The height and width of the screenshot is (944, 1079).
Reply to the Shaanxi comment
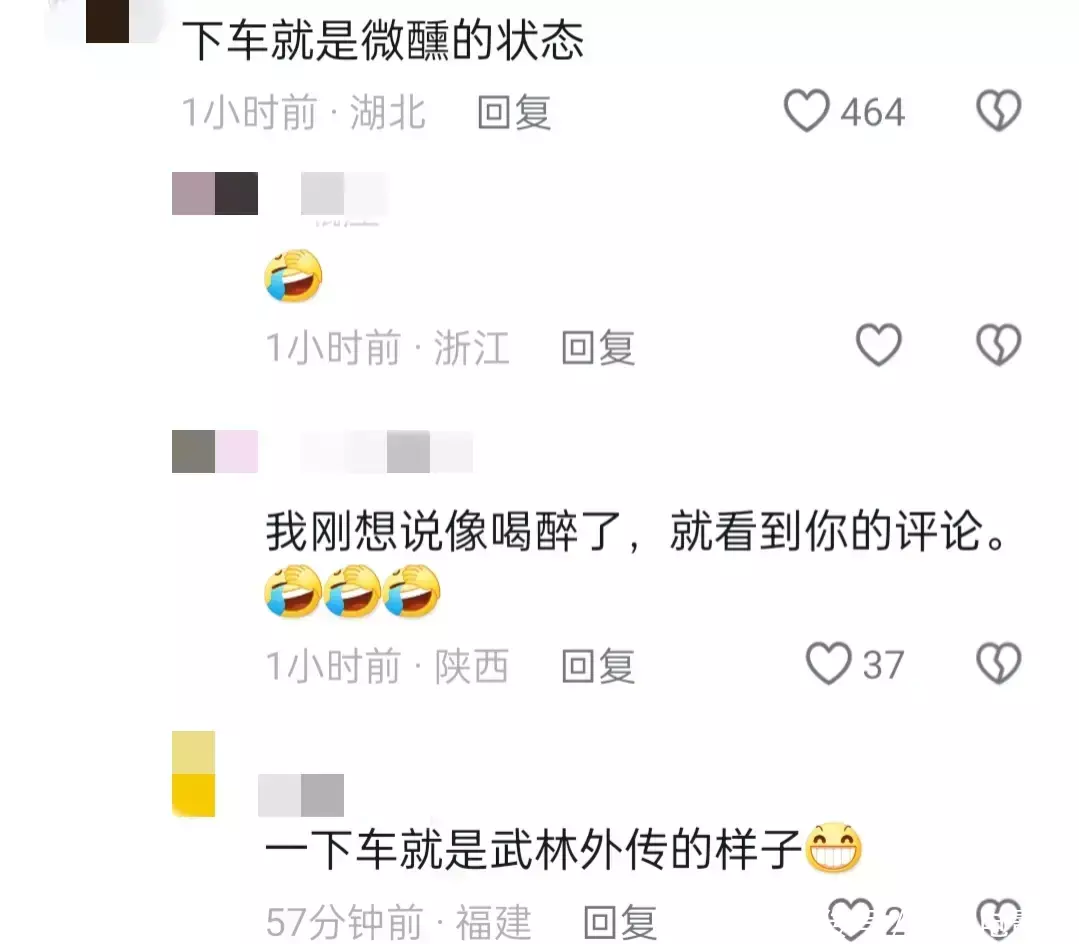598,666
